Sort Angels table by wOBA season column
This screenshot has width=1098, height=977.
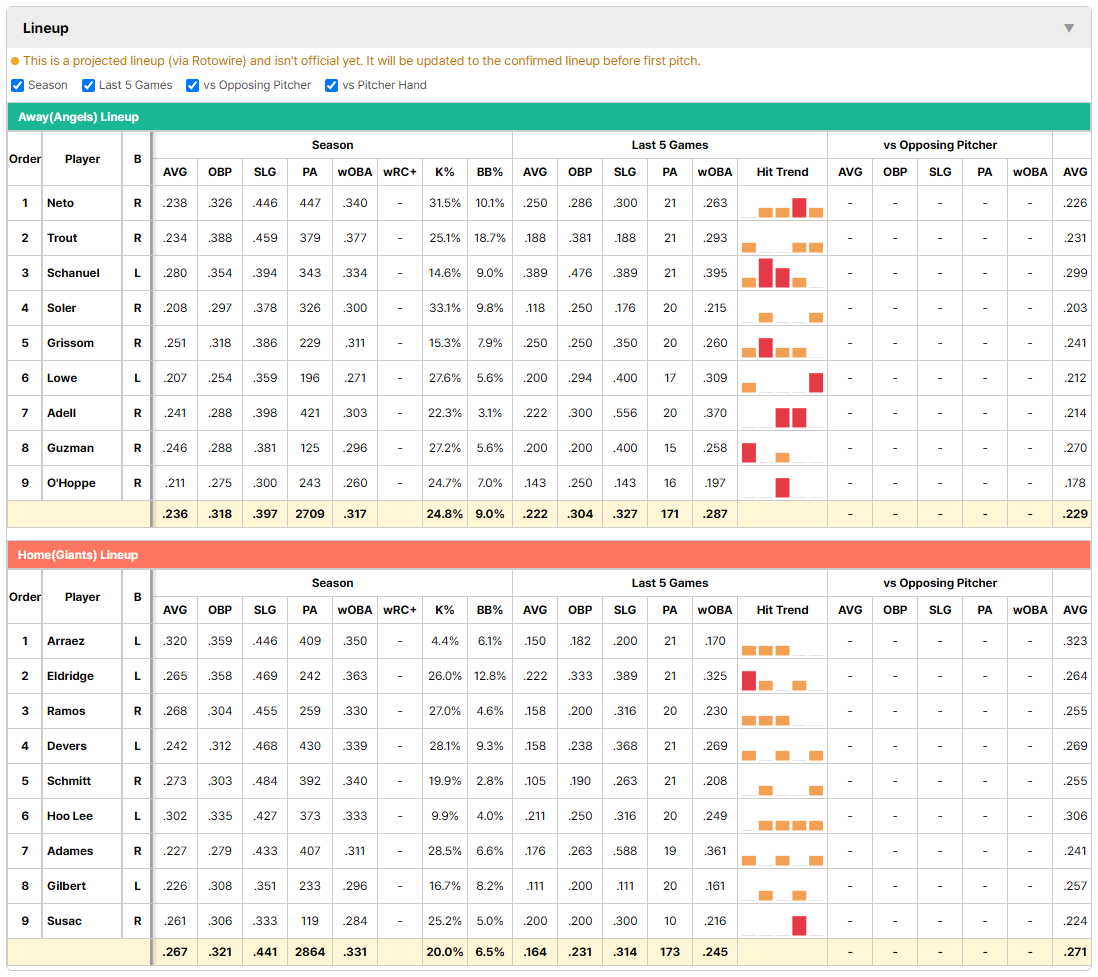(355, 172)
